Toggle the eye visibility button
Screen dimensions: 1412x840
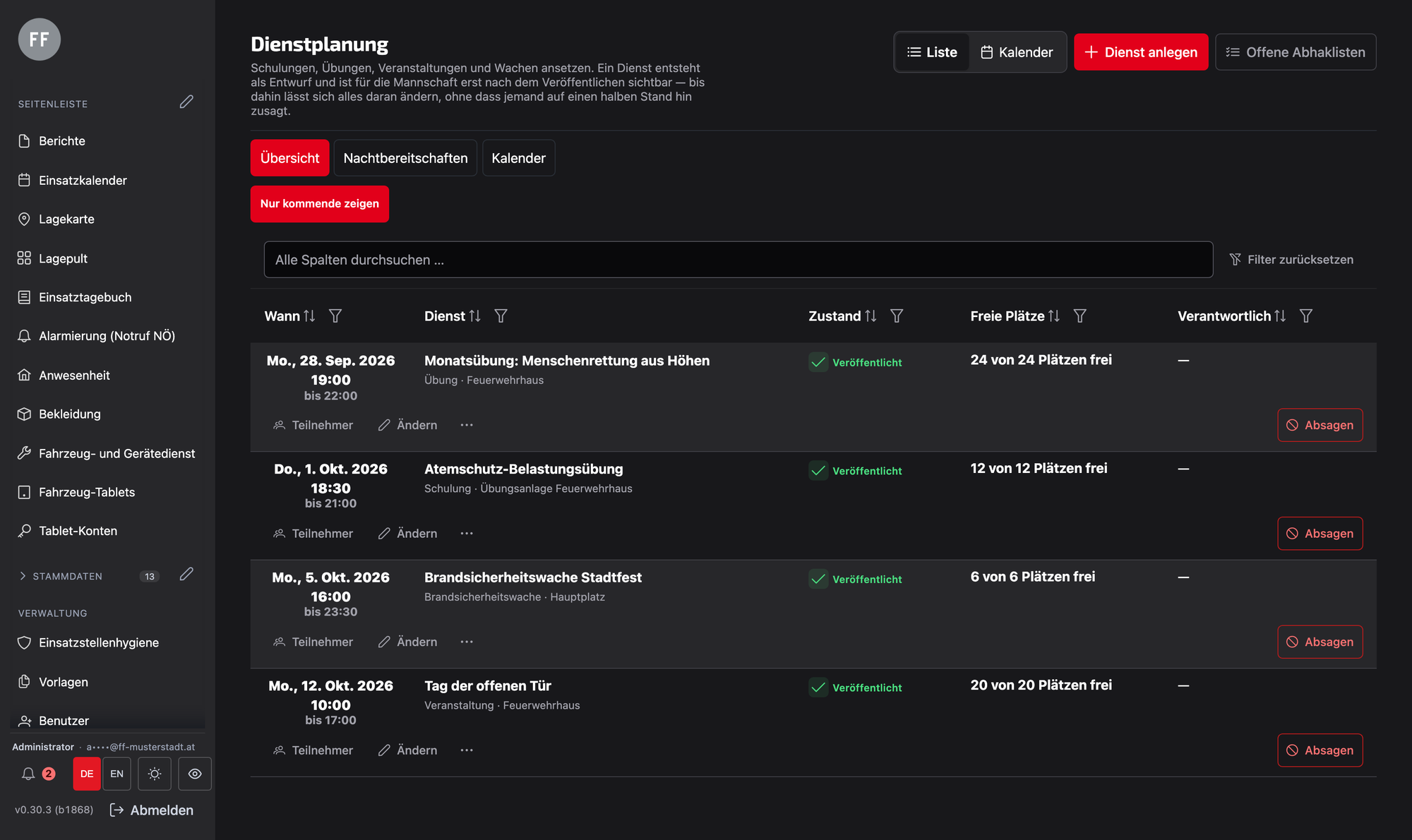pyautogui.click(x=195, y=774)
